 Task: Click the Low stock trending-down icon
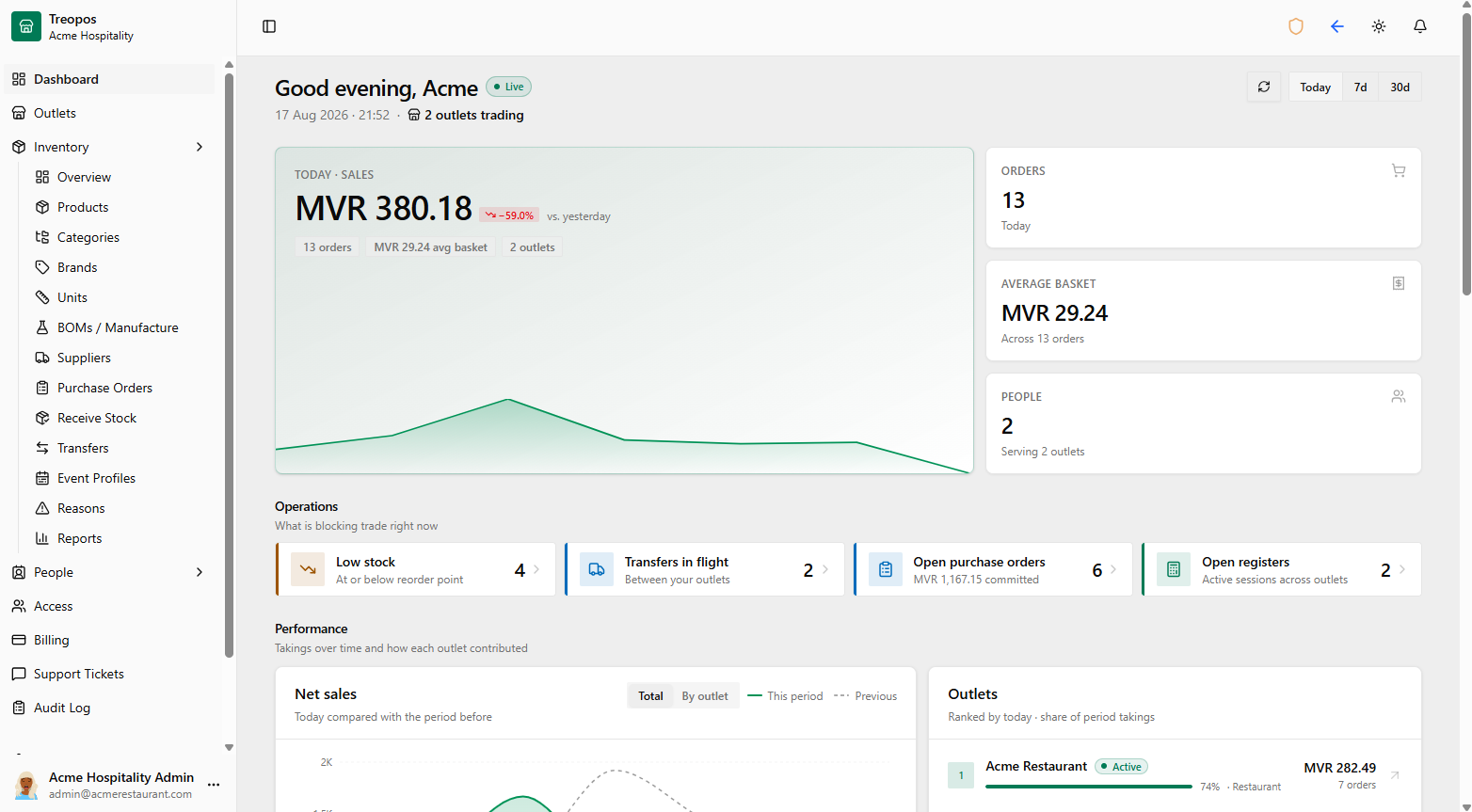308,569
